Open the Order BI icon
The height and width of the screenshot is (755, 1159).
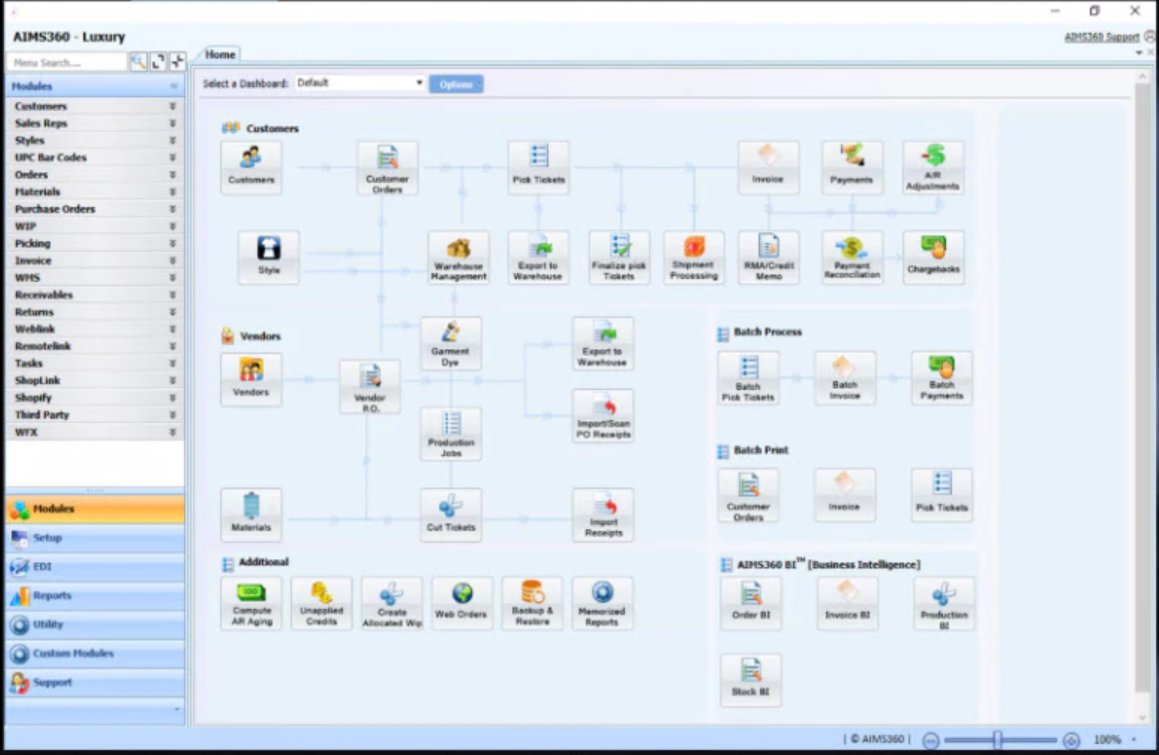(x=751, y=603)
